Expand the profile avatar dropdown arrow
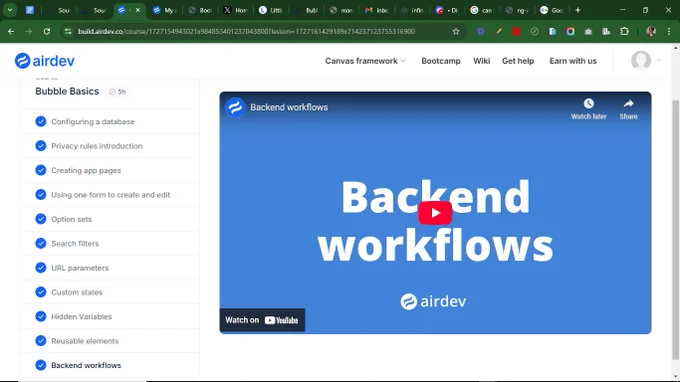This screenshot has width=680, height=382. point(659,61)
